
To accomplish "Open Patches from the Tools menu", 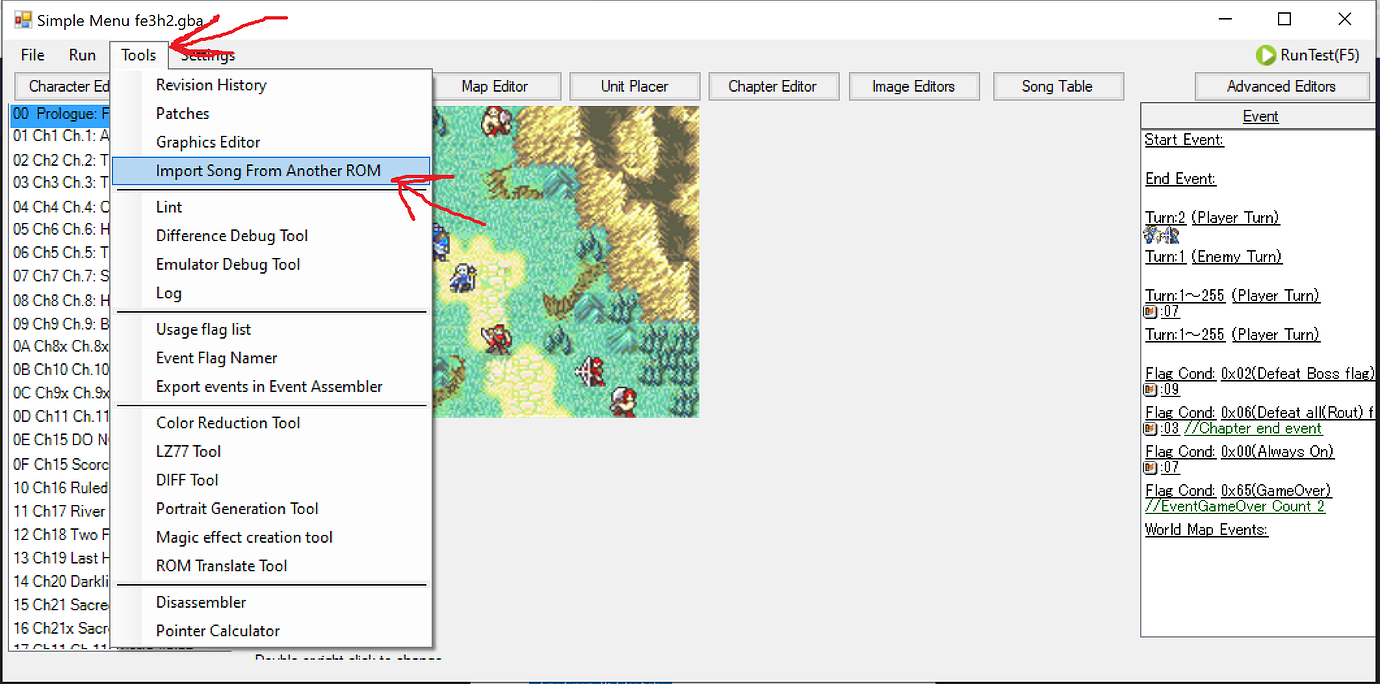I will [183, 113].
